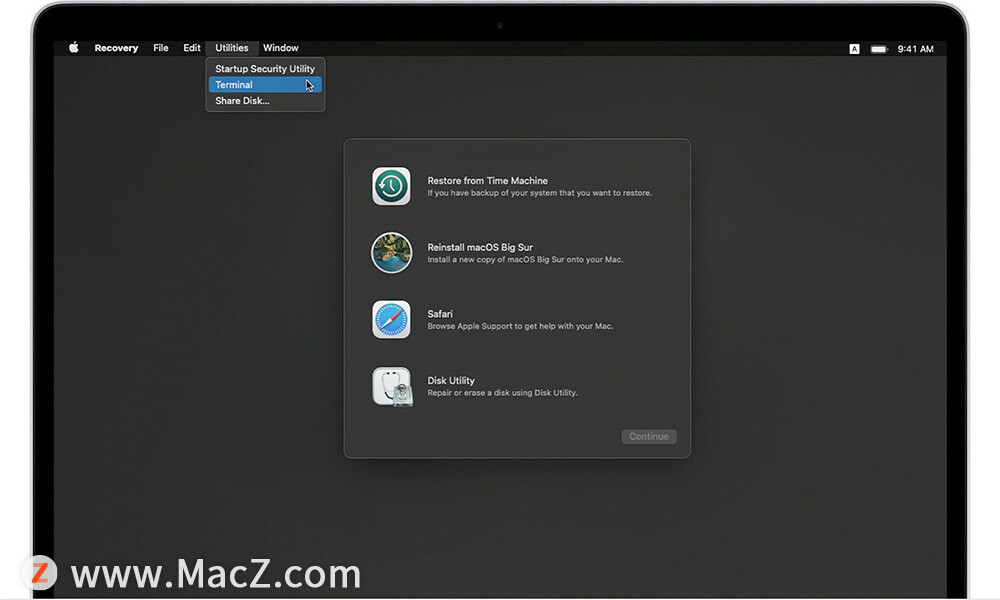Choose the Disk Utility option label
This screenshot has width=1000, height=600.
[x=451, y=381]
